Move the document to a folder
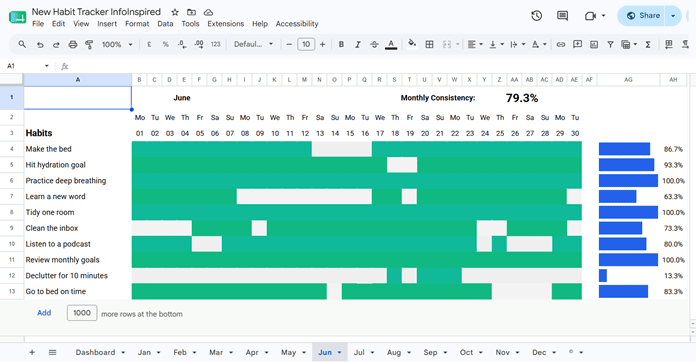This screenshot has height=362, width=696. pyautogui.click(x=191, y=12)
